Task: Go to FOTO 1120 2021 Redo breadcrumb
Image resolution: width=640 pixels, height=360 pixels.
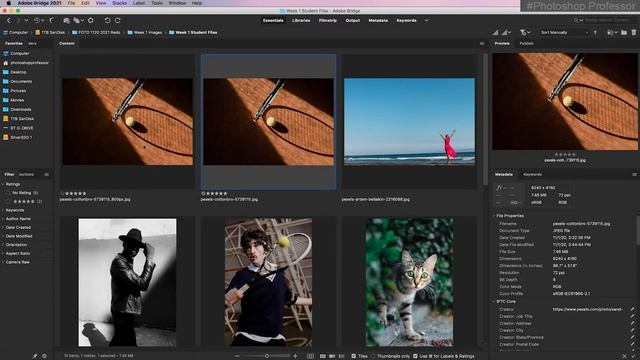Action: (x=96, y=32)
